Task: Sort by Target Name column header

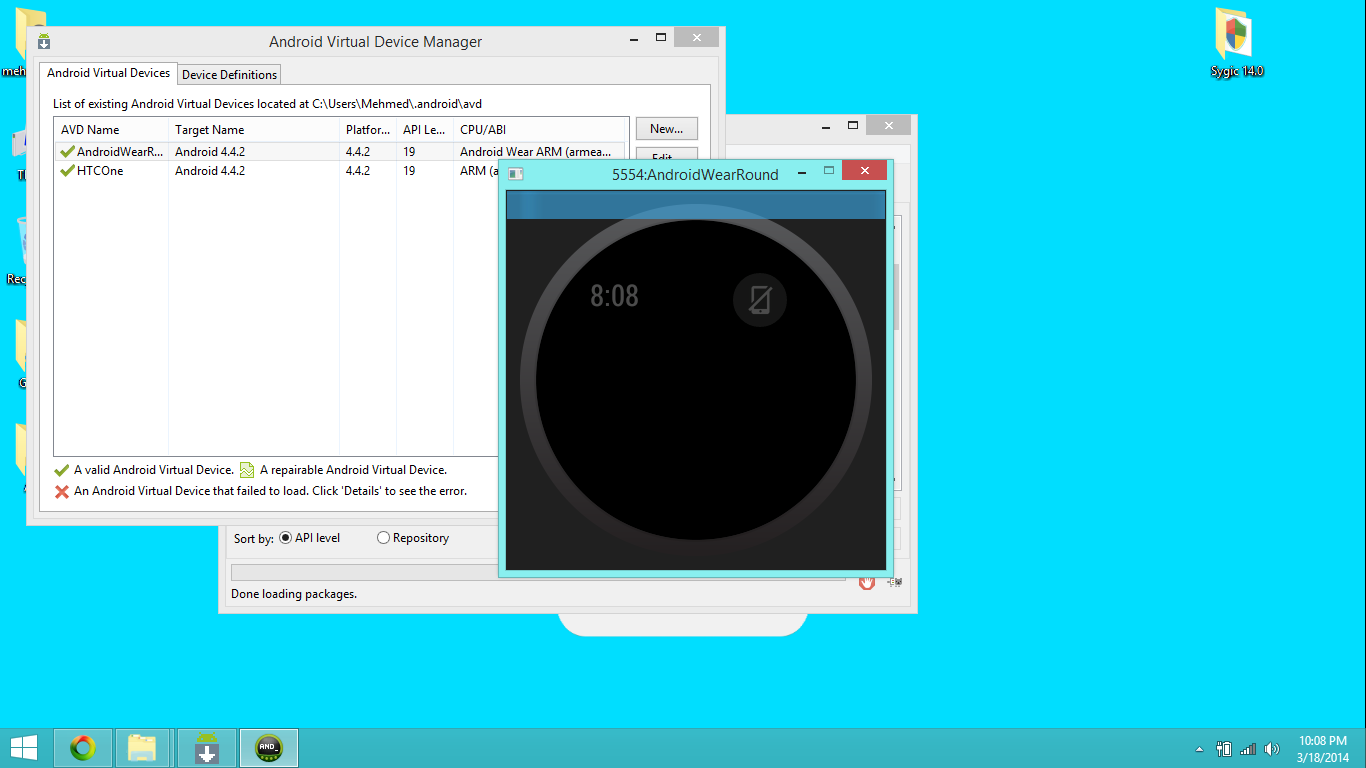Action: [x=254, y=130]
